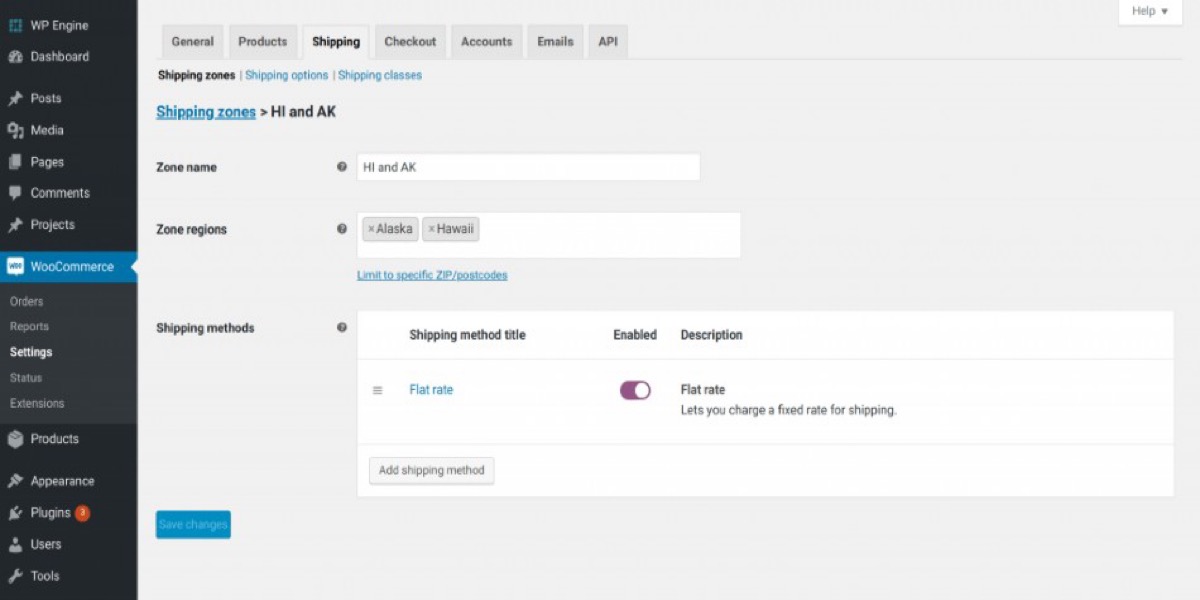Click the Zone name text field
This screenshot has height=600, width=1200.
pyautogui.click(x=528, y=167)
